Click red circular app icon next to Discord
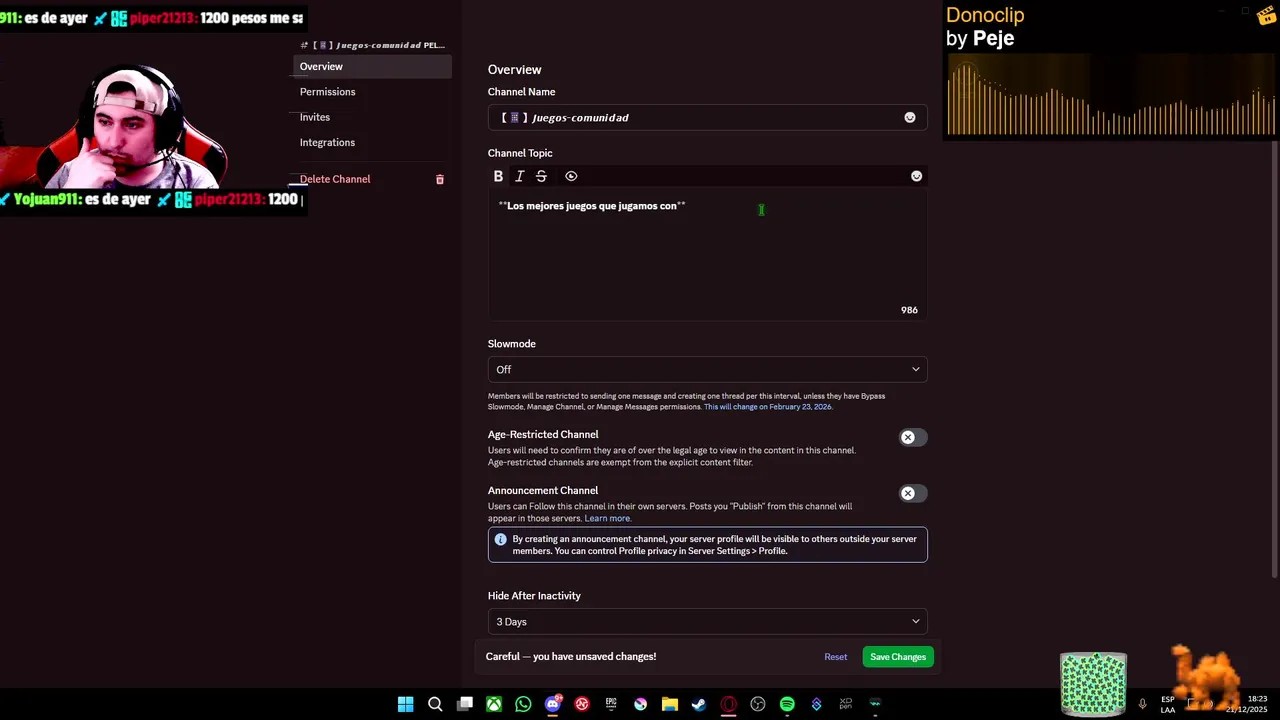Image resolution: width=1280 pixels, height=720 pixels. (x=582, y=704)
